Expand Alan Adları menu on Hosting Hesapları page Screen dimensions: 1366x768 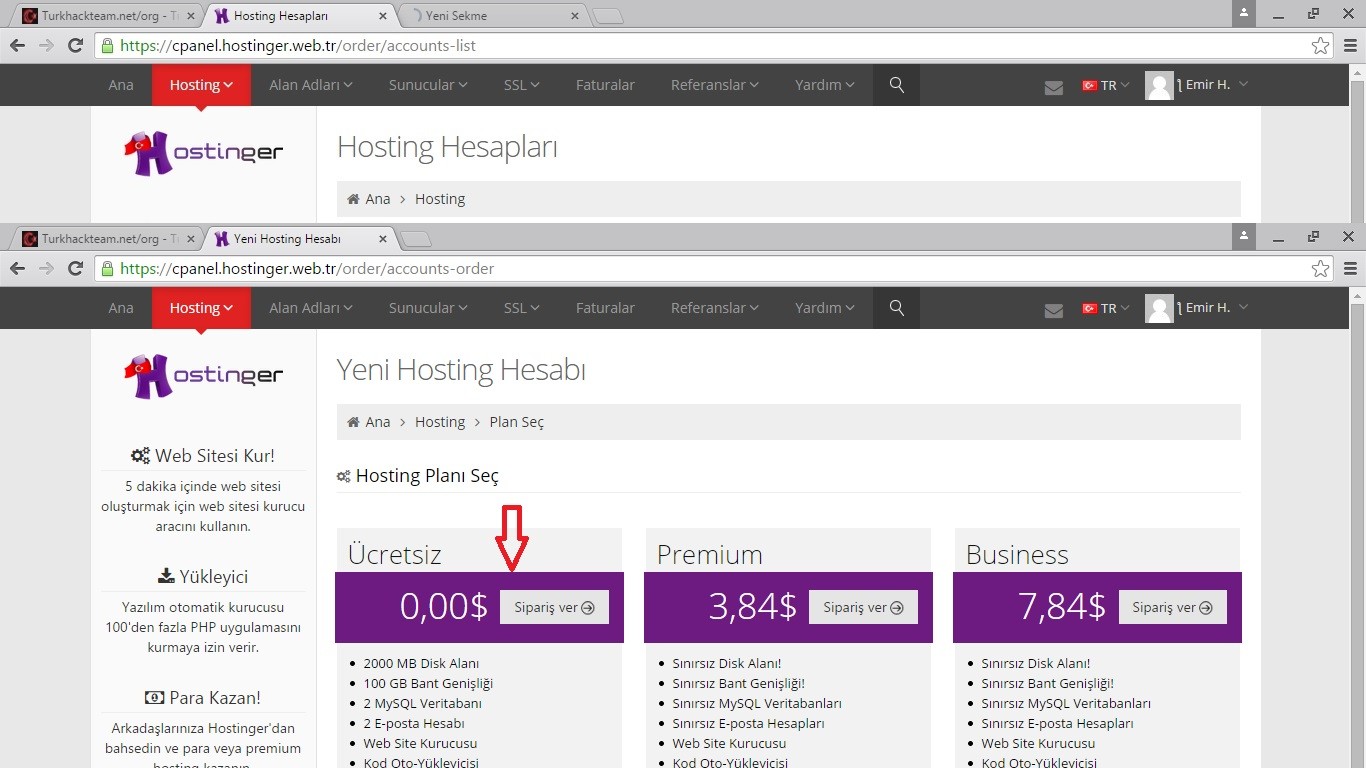(x=310, y=85)
